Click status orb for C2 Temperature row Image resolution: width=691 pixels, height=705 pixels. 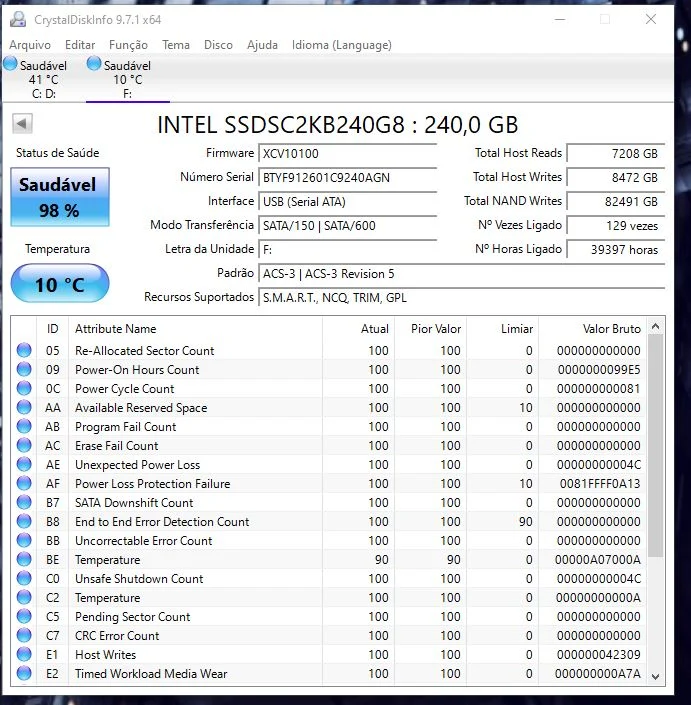(24, 597)
